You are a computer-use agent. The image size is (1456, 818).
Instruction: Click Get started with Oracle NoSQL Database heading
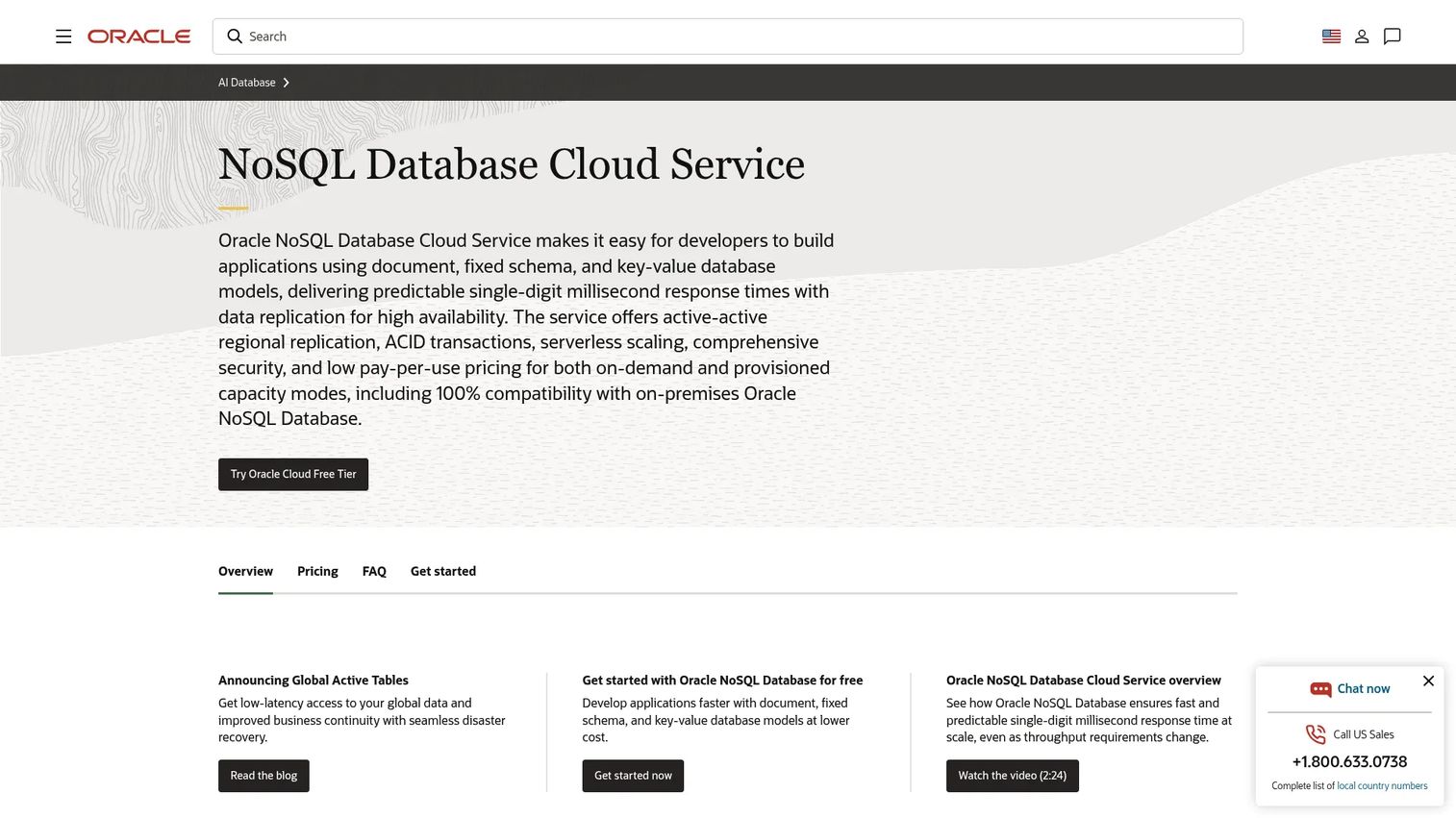722,681
